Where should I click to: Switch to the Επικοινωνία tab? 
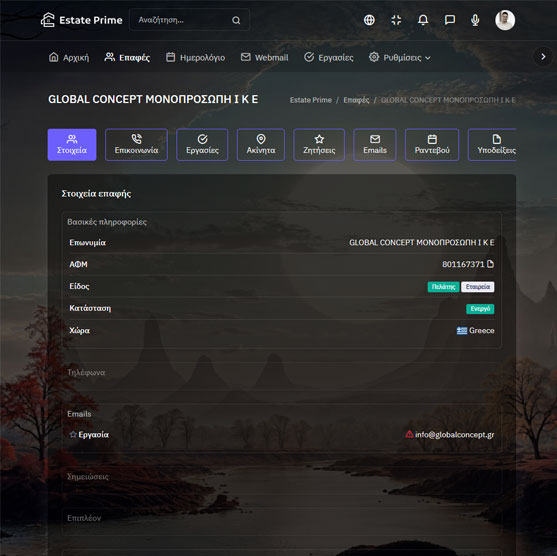click(136, 145)
